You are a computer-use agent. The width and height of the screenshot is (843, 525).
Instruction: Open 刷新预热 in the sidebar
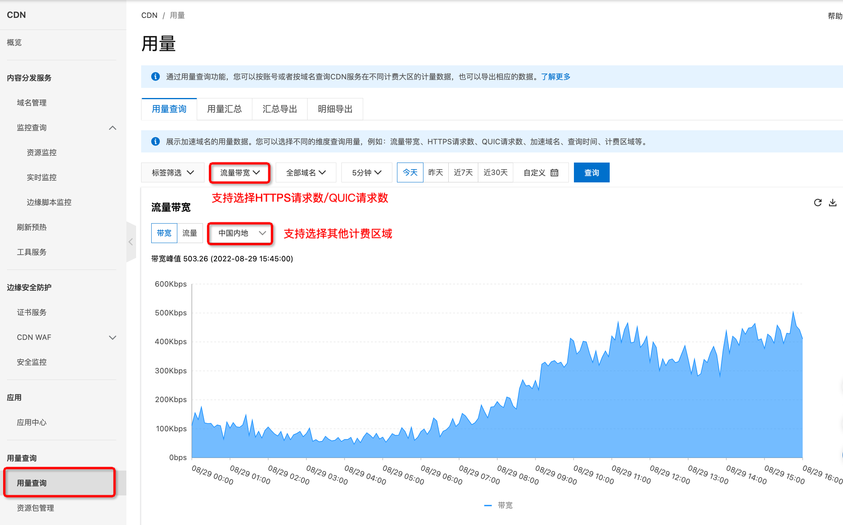(31, 227)
